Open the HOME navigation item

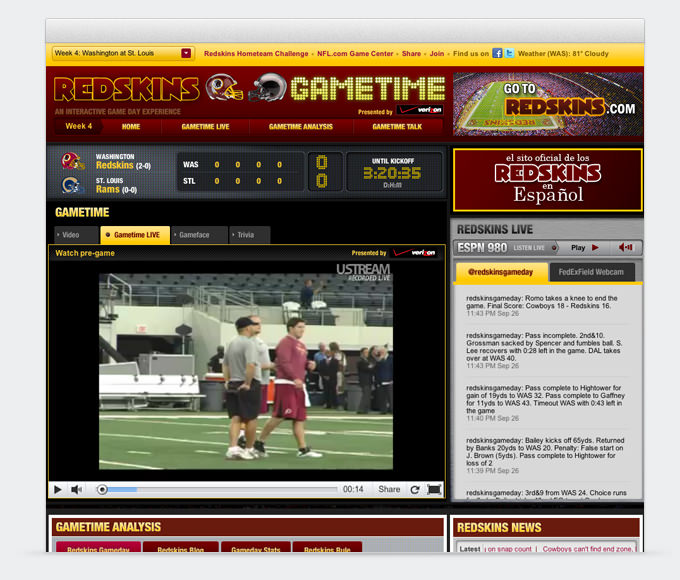tap(131, 127)
